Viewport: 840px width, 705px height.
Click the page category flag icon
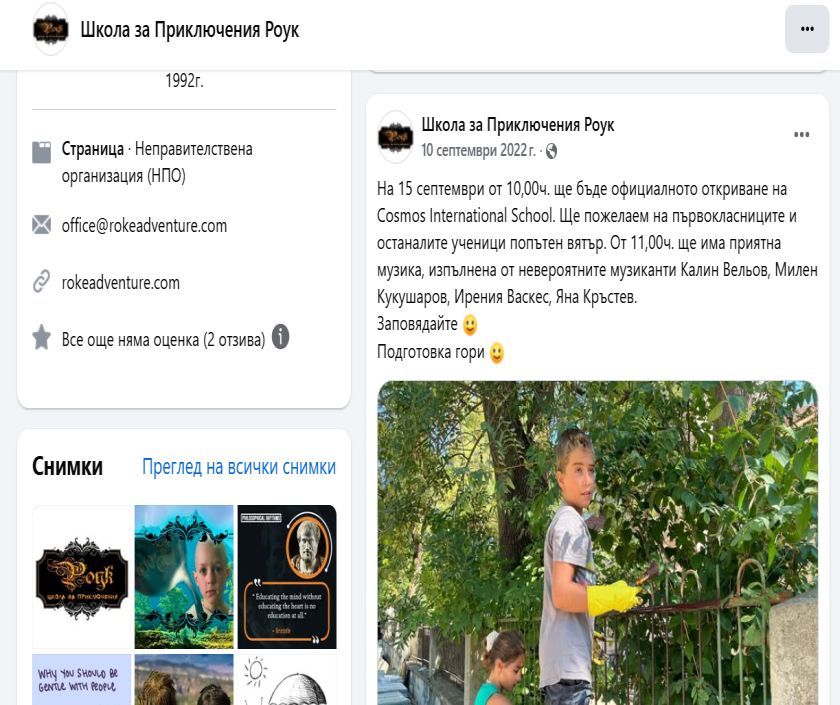pyautogui.click(x=42, y=152)
